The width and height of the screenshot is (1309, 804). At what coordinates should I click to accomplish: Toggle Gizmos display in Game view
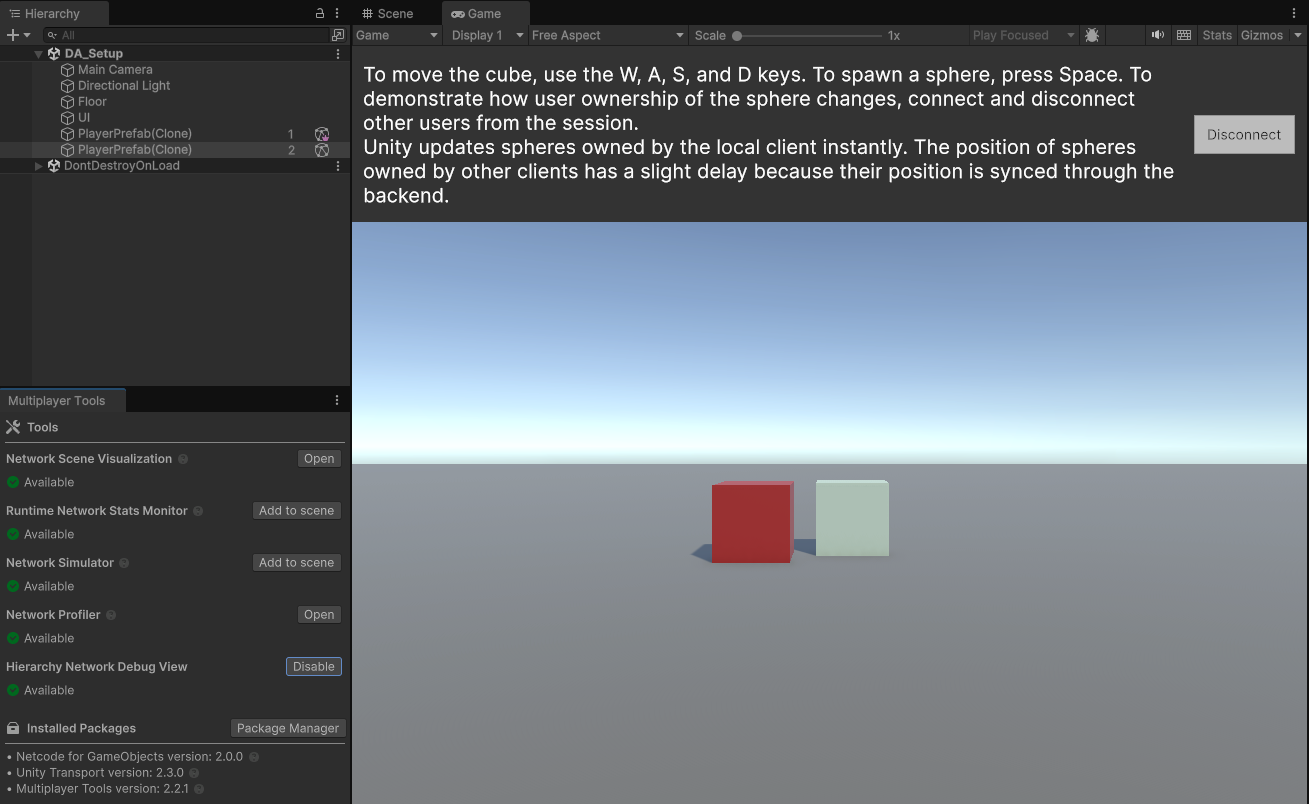coord(1262,35)
